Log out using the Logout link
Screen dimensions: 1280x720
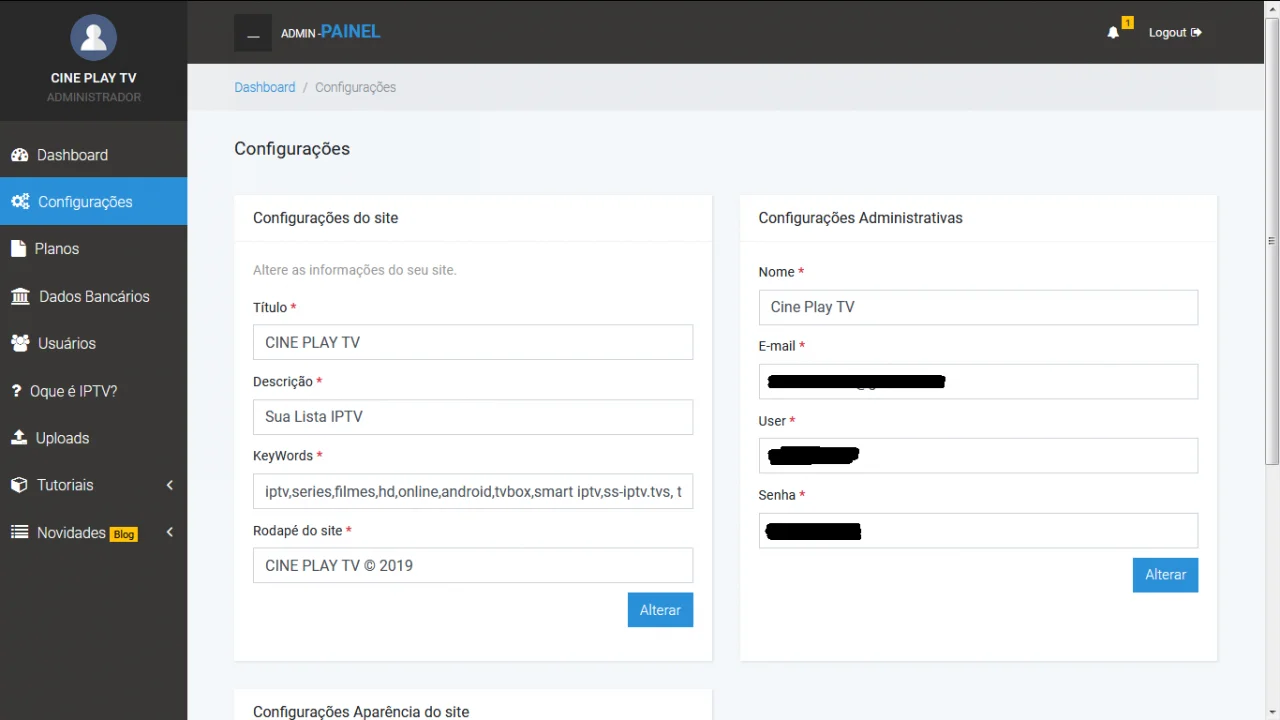click(1174, 33)
